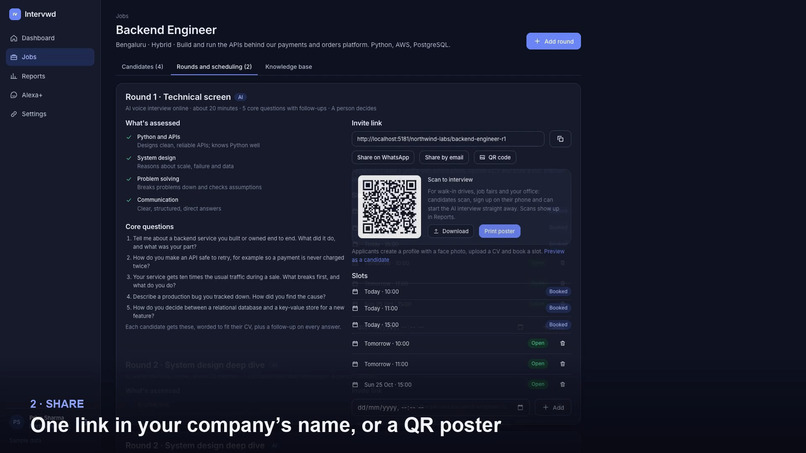Click Booked badge on Today 10:00

click(x=558, y=292)
